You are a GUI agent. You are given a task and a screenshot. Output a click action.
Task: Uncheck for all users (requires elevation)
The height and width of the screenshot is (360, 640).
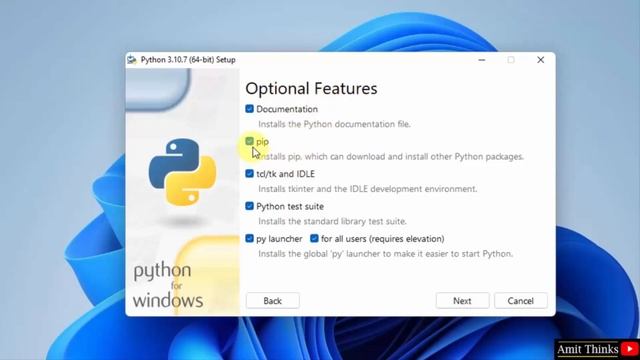[314, 238]
